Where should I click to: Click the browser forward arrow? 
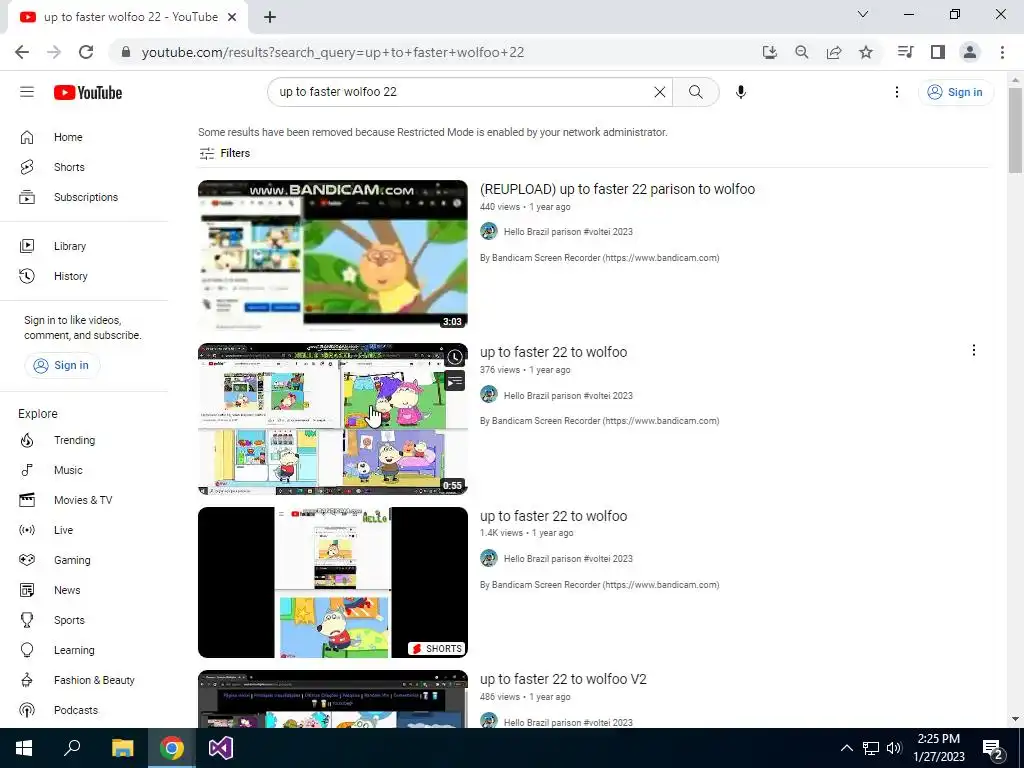54,52
